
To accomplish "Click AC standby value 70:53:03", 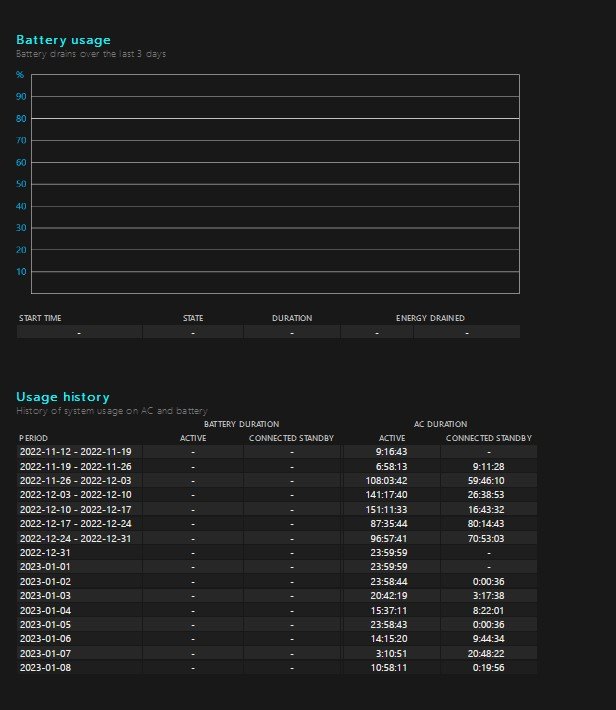I will point(486,538).
